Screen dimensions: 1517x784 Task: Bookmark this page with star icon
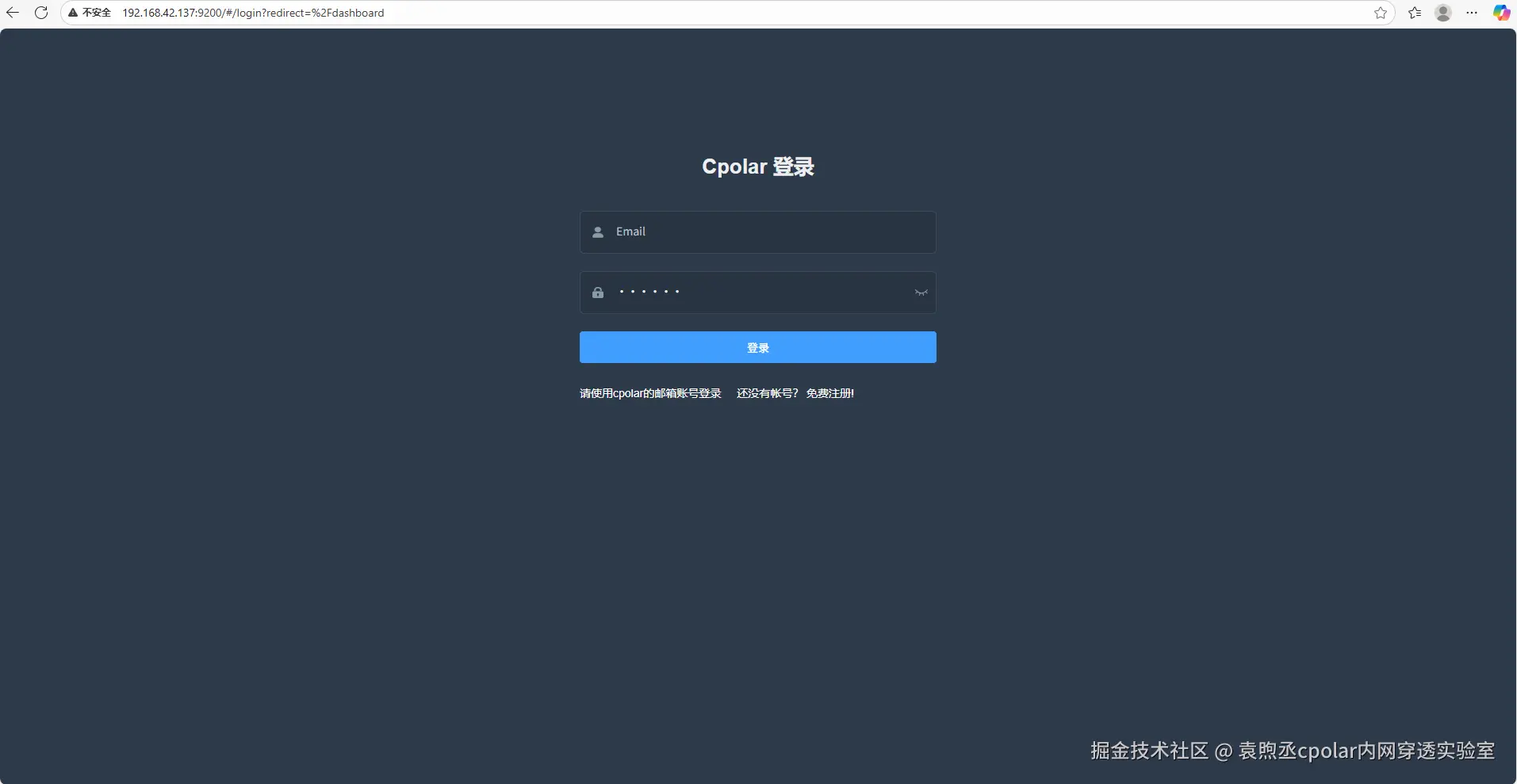pyautogui.click(x=1381, y=13)
